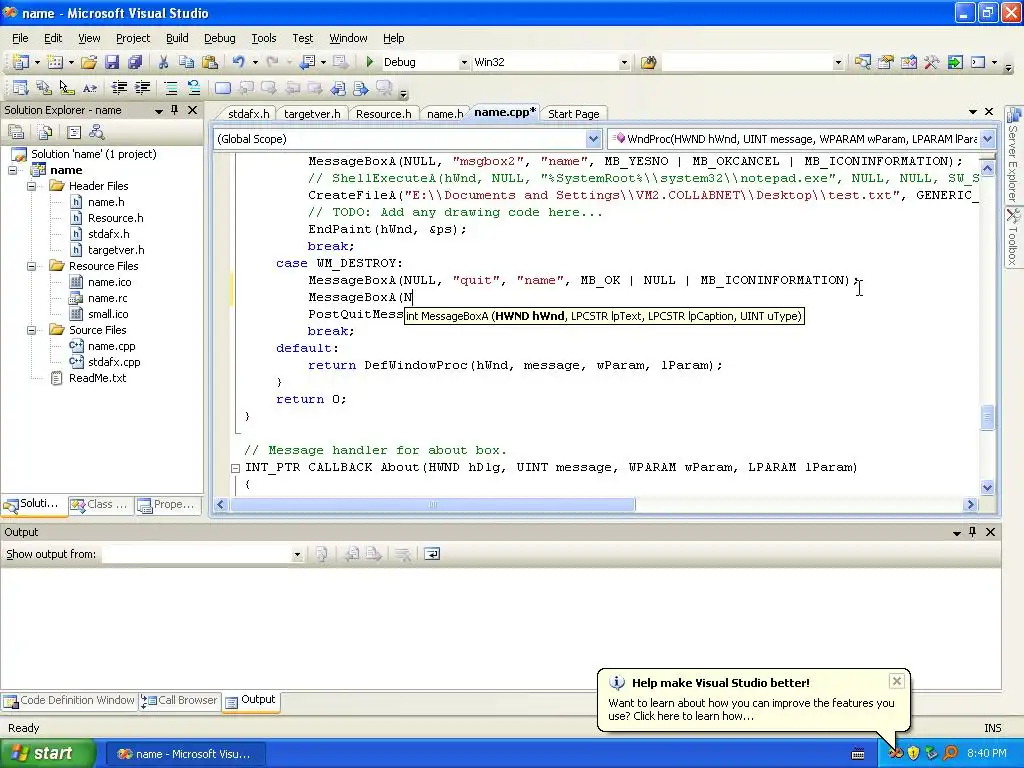
Task: Collapse the Header Files folder
Action: click(31, 186)
